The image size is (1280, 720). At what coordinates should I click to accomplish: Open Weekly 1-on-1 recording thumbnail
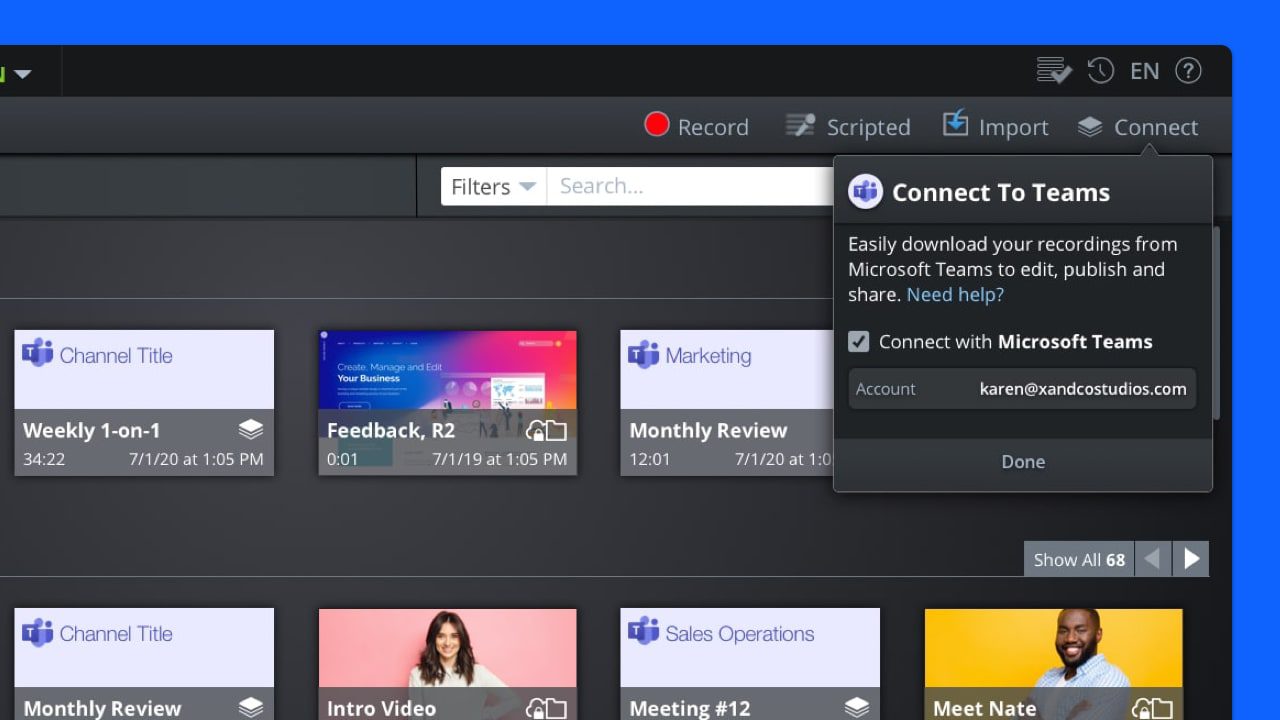pos(144,403)
